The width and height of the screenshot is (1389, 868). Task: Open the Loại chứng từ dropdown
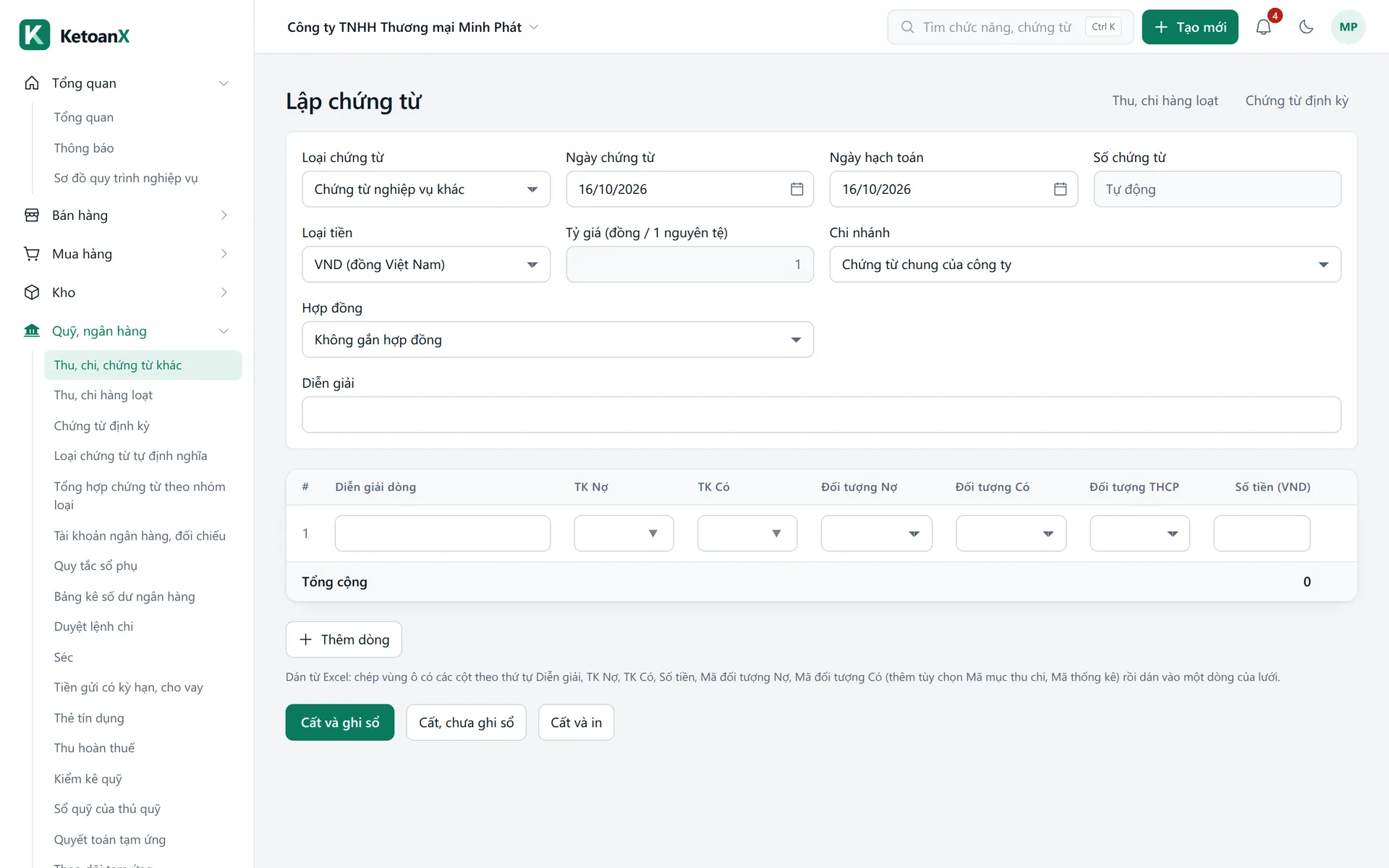(425, 189)
